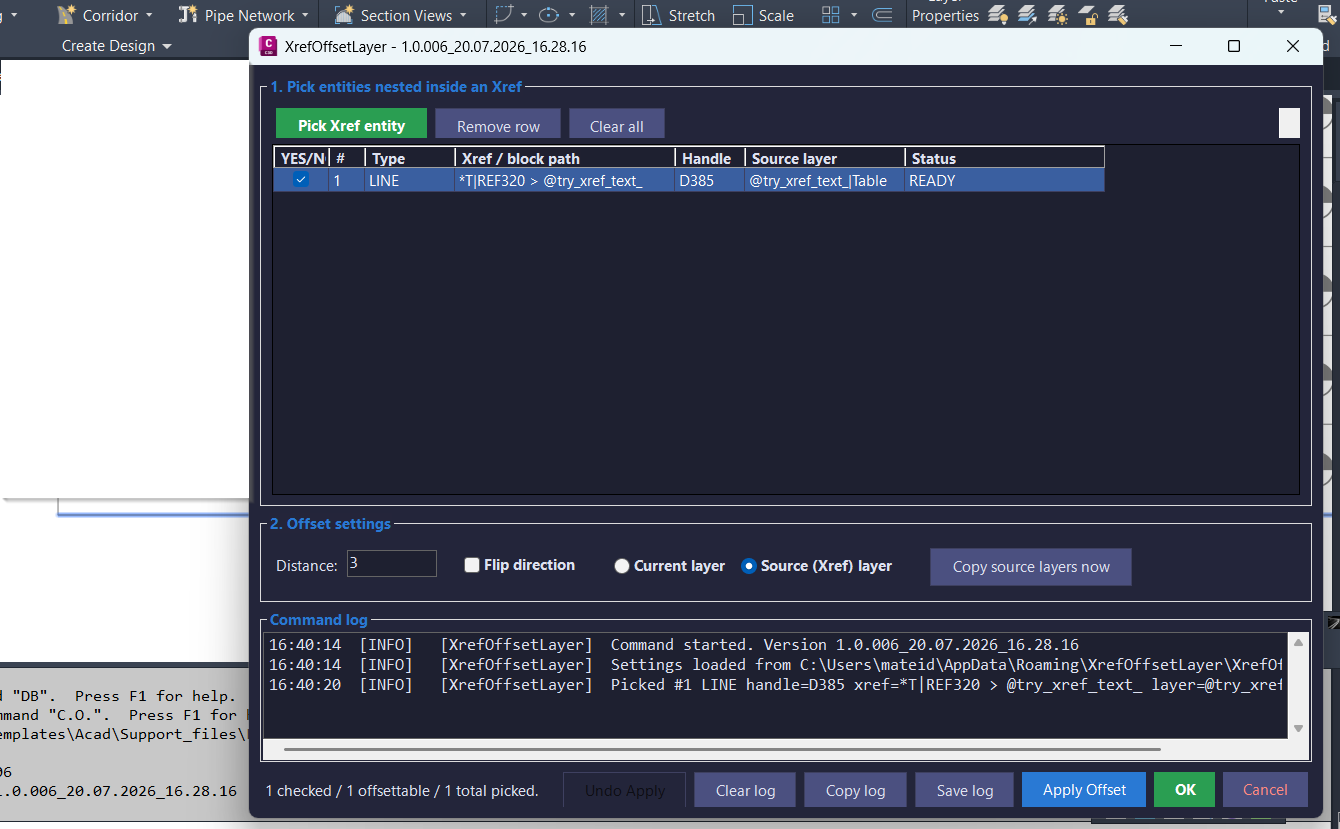This screenshot has height=829, width=1340.
Task: Open the Pipe Network tool
Action: pyautogui.click(x=237, y=15)
